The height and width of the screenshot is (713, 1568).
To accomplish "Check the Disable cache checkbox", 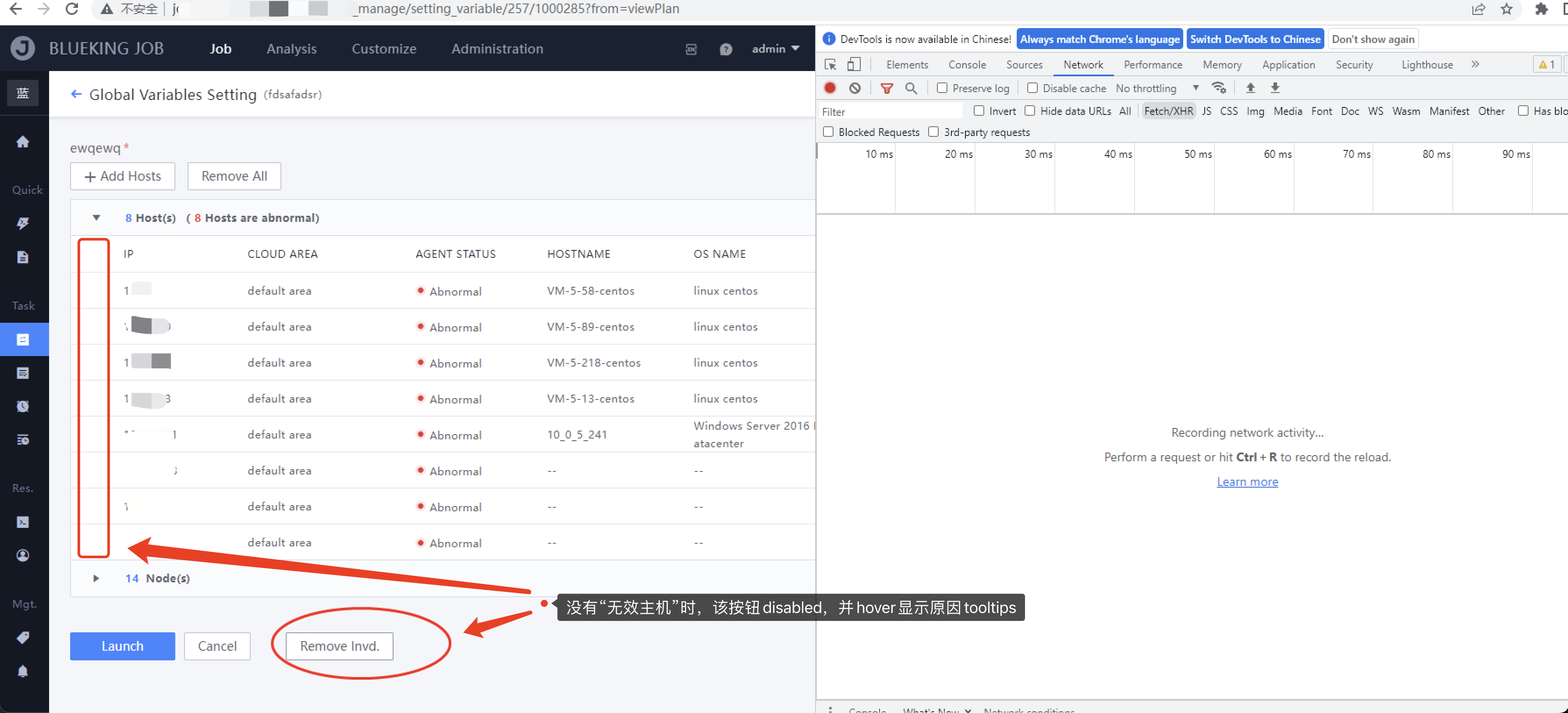I will [1032, 88].
